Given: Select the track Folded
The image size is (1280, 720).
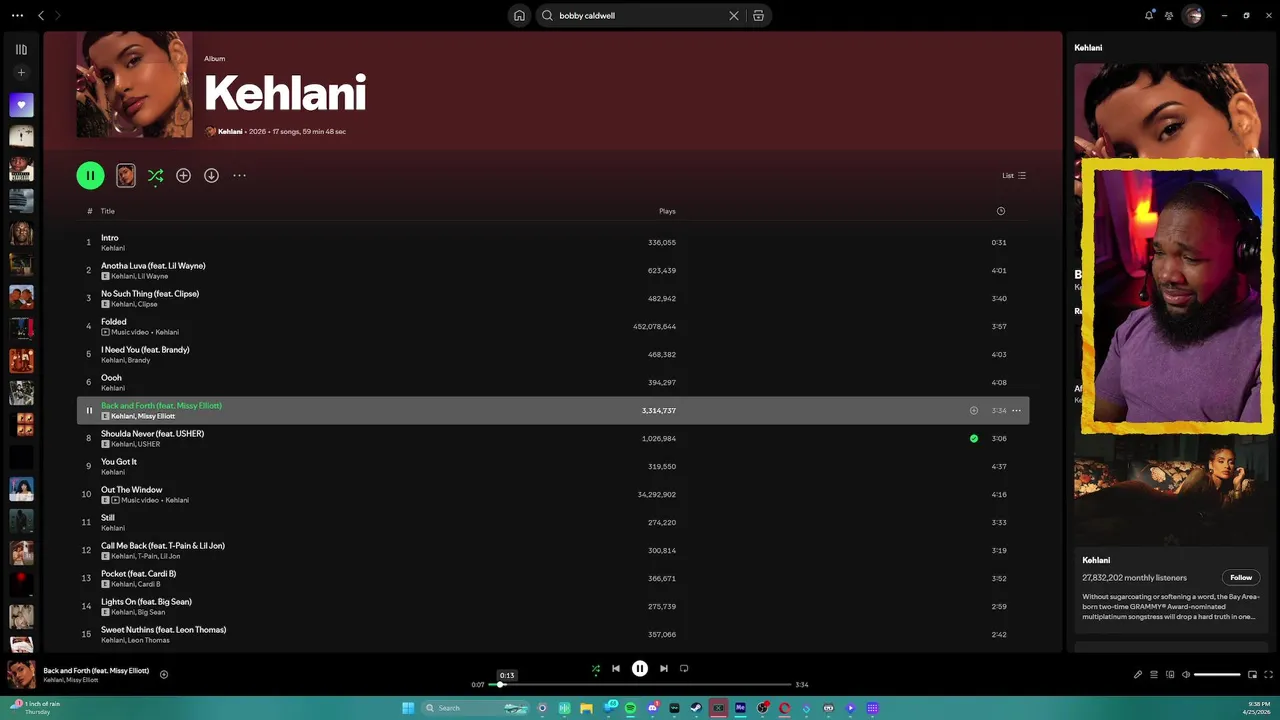Looking at the screenshot, I should (553, 326).
